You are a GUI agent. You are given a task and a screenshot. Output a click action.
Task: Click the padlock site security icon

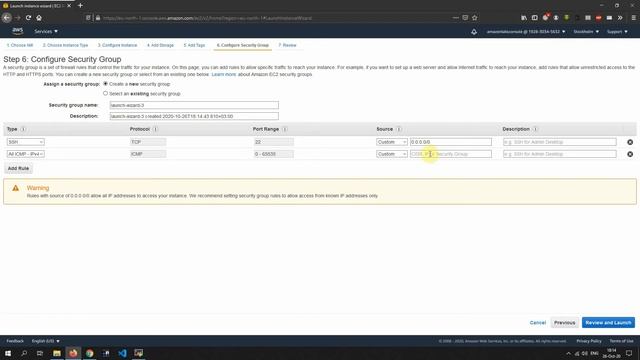(98, 18)
